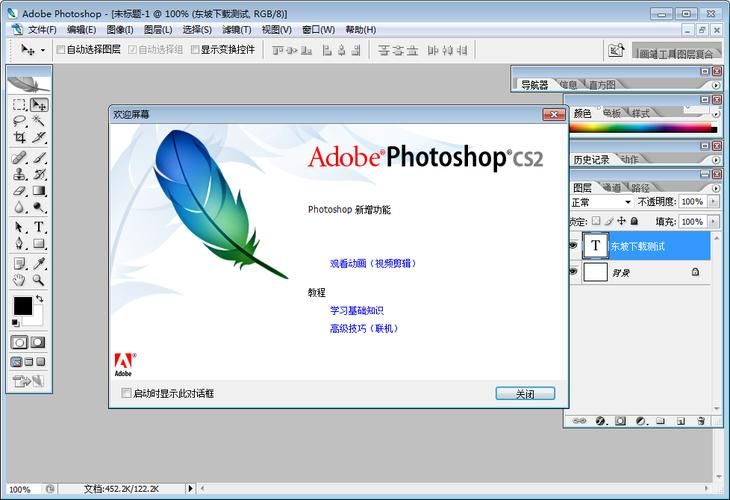Add a layer mask
This screenshot has height=500, width=730.
click(x=620, y=421)
